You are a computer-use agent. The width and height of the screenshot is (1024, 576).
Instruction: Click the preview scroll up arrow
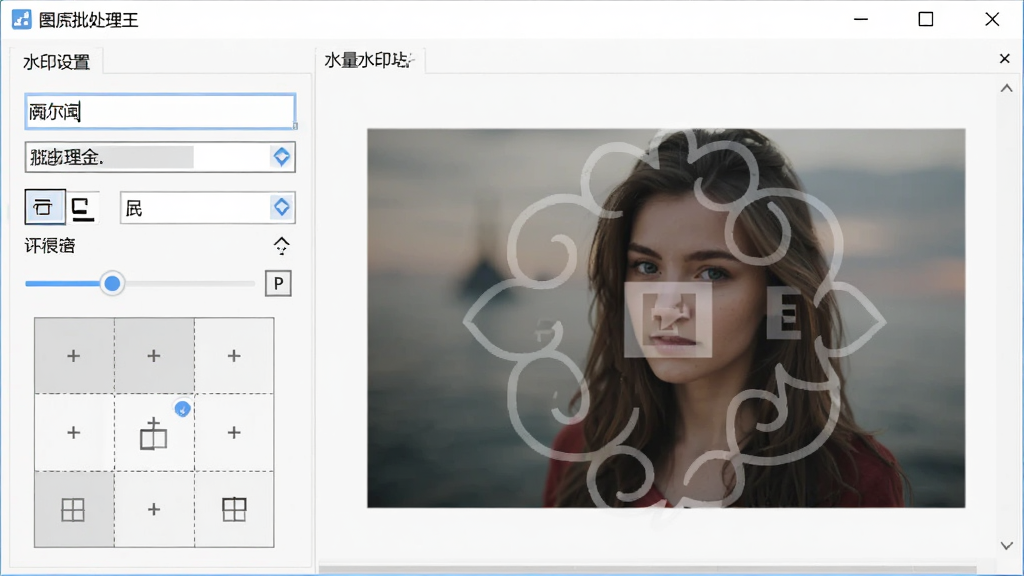(1006, 88)
